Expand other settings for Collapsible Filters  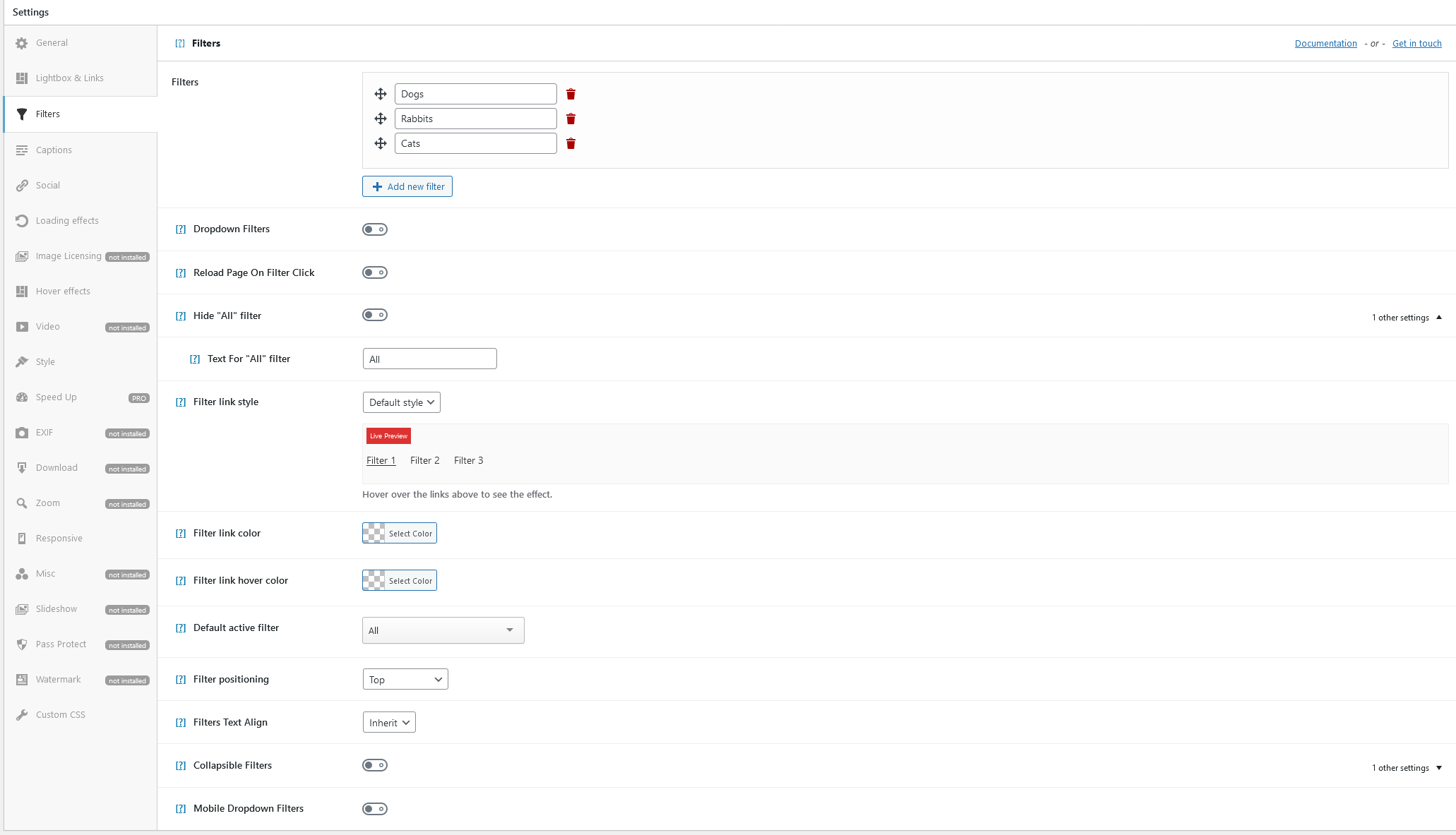click(x=1407, y=768)
